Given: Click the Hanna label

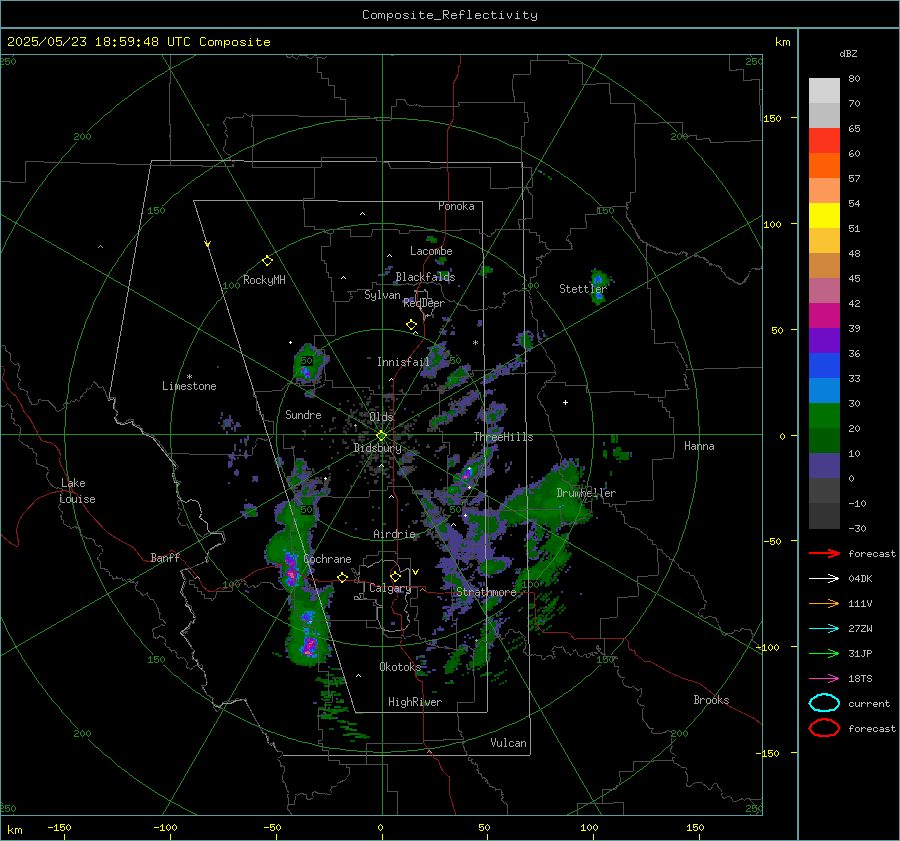Looking at the screenshot, I should click(x=699, y=446).
